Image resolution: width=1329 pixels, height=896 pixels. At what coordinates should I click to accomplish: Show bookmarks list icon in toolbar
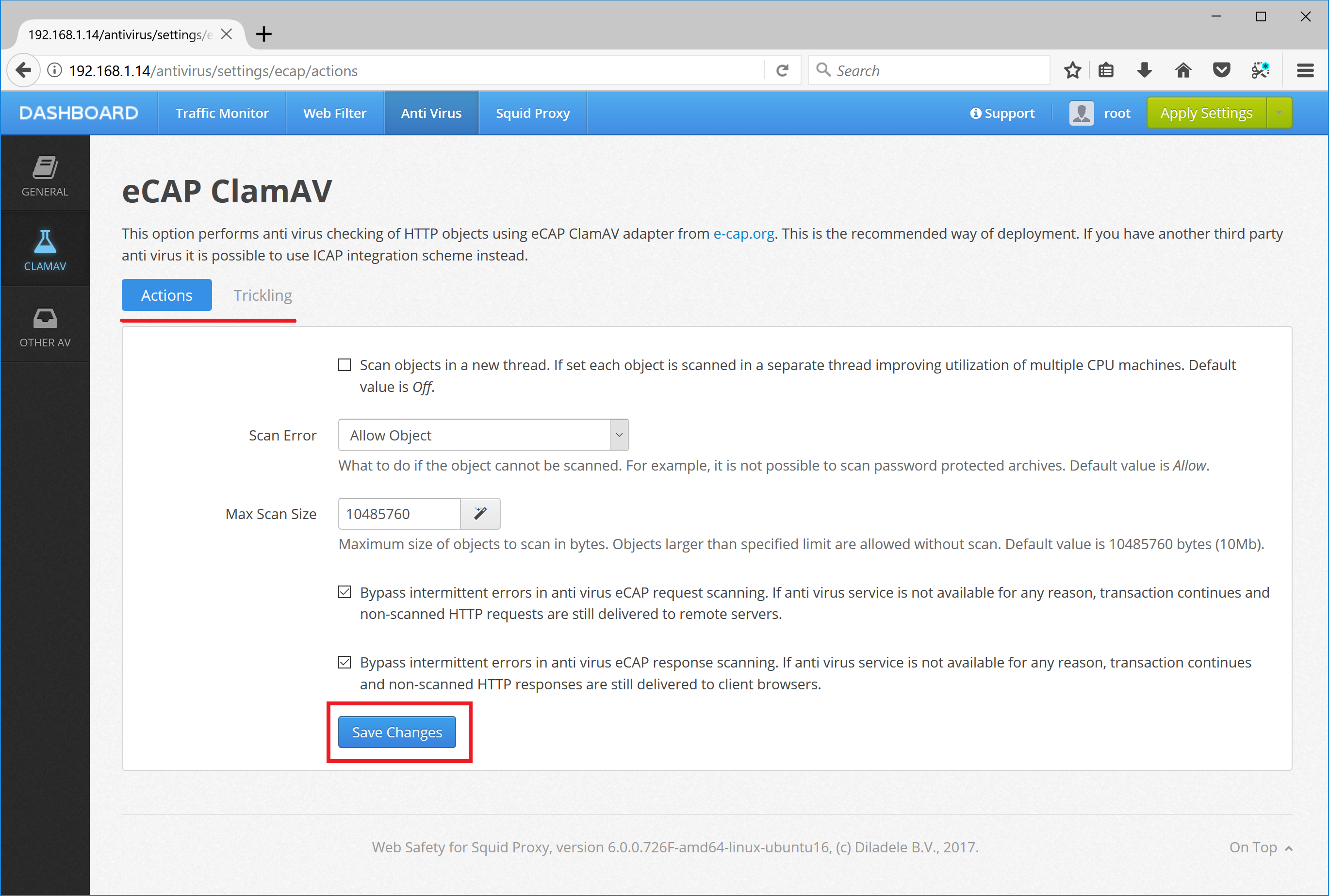pyautogui.click(x=1106, y=71)
